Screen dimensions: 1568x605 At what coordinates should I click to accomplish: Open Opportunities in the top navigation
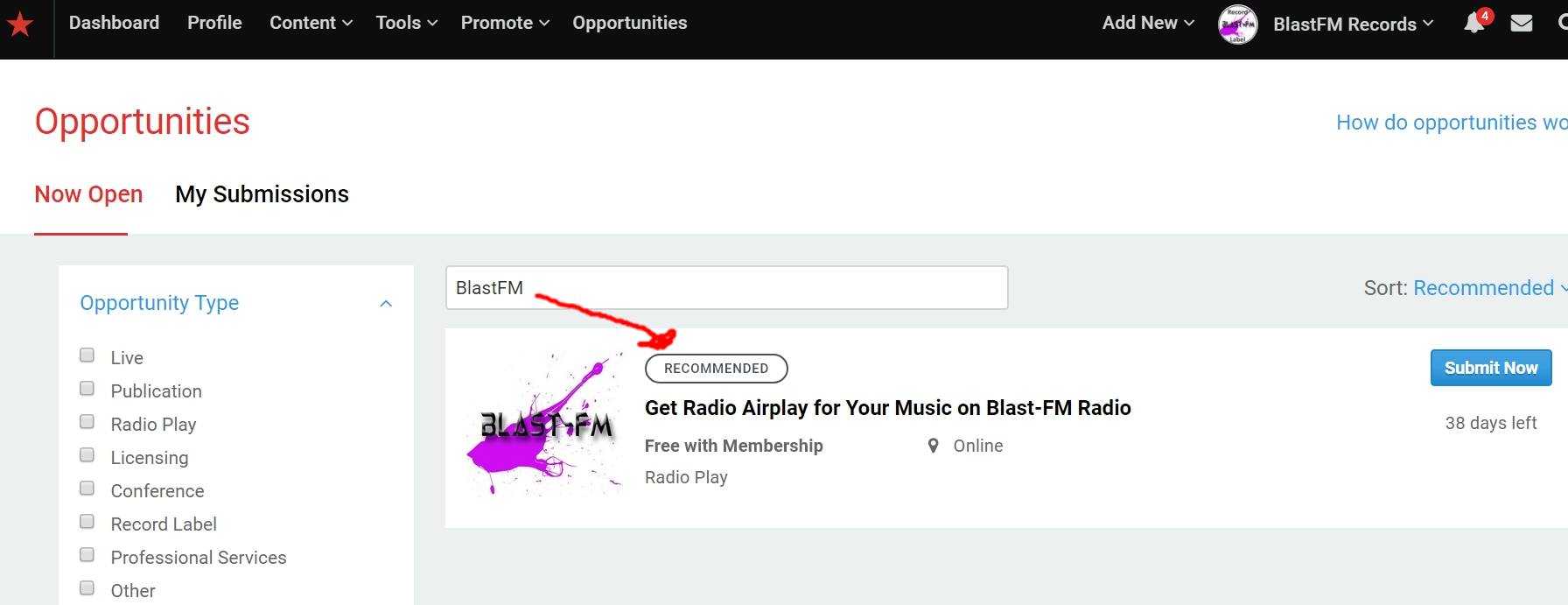click(x=630, y=23)
